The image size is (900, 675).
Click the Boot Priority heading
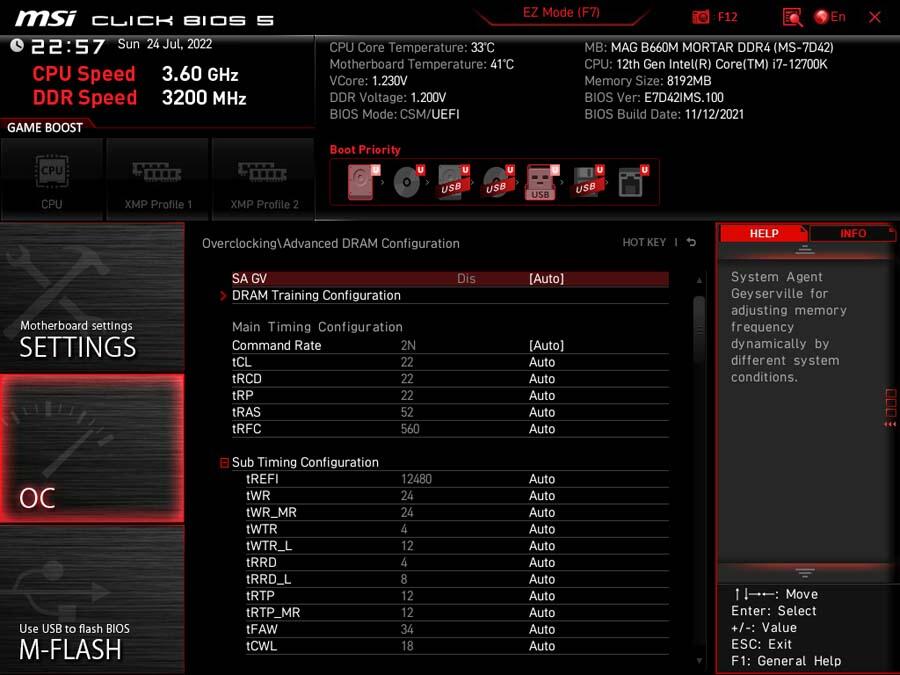tap(365, 150)
